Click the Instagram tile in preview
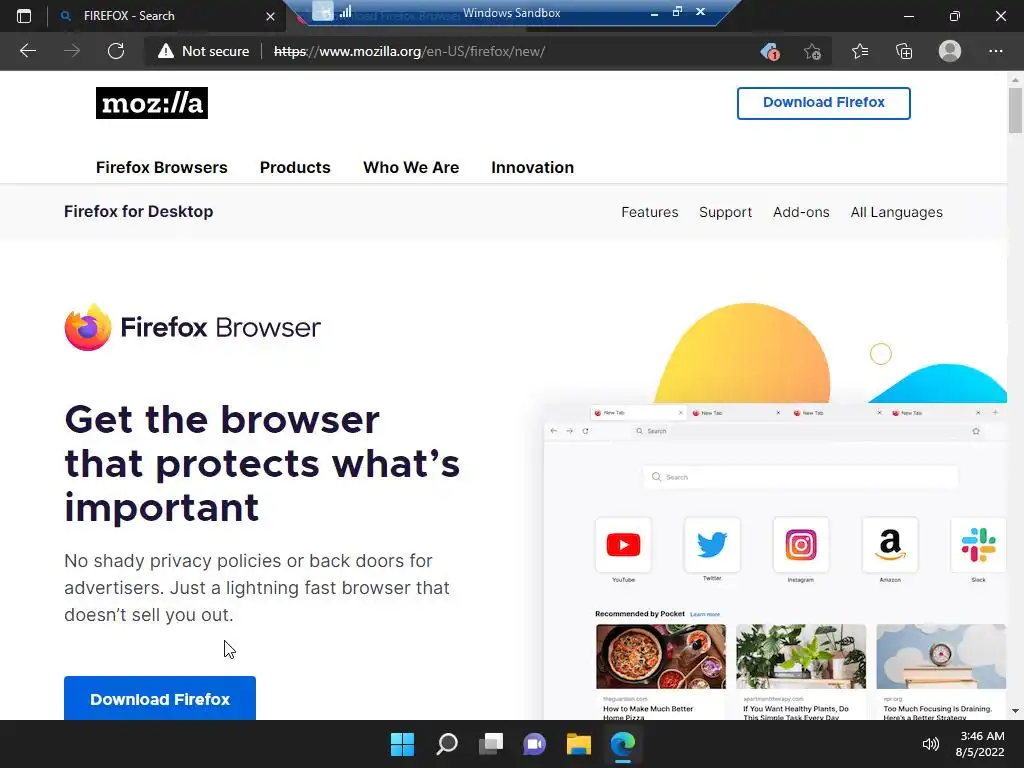Screen dimensions: 1024x768 [x=801, y=545]
